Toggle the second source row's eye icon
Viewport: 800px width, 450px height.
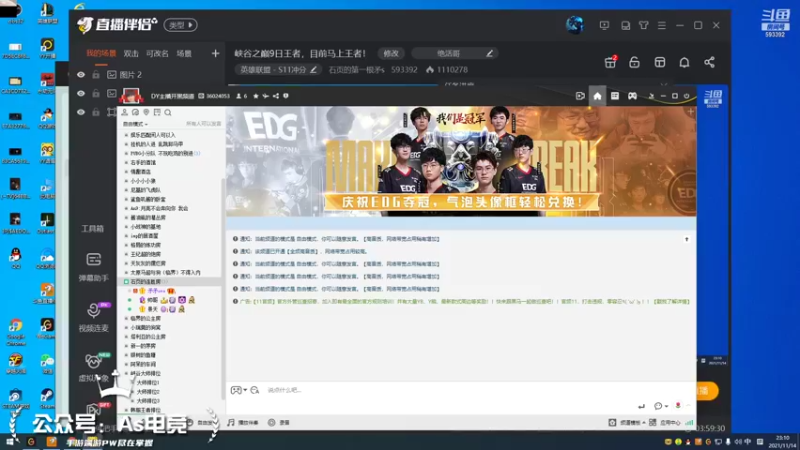click(81, 93)
